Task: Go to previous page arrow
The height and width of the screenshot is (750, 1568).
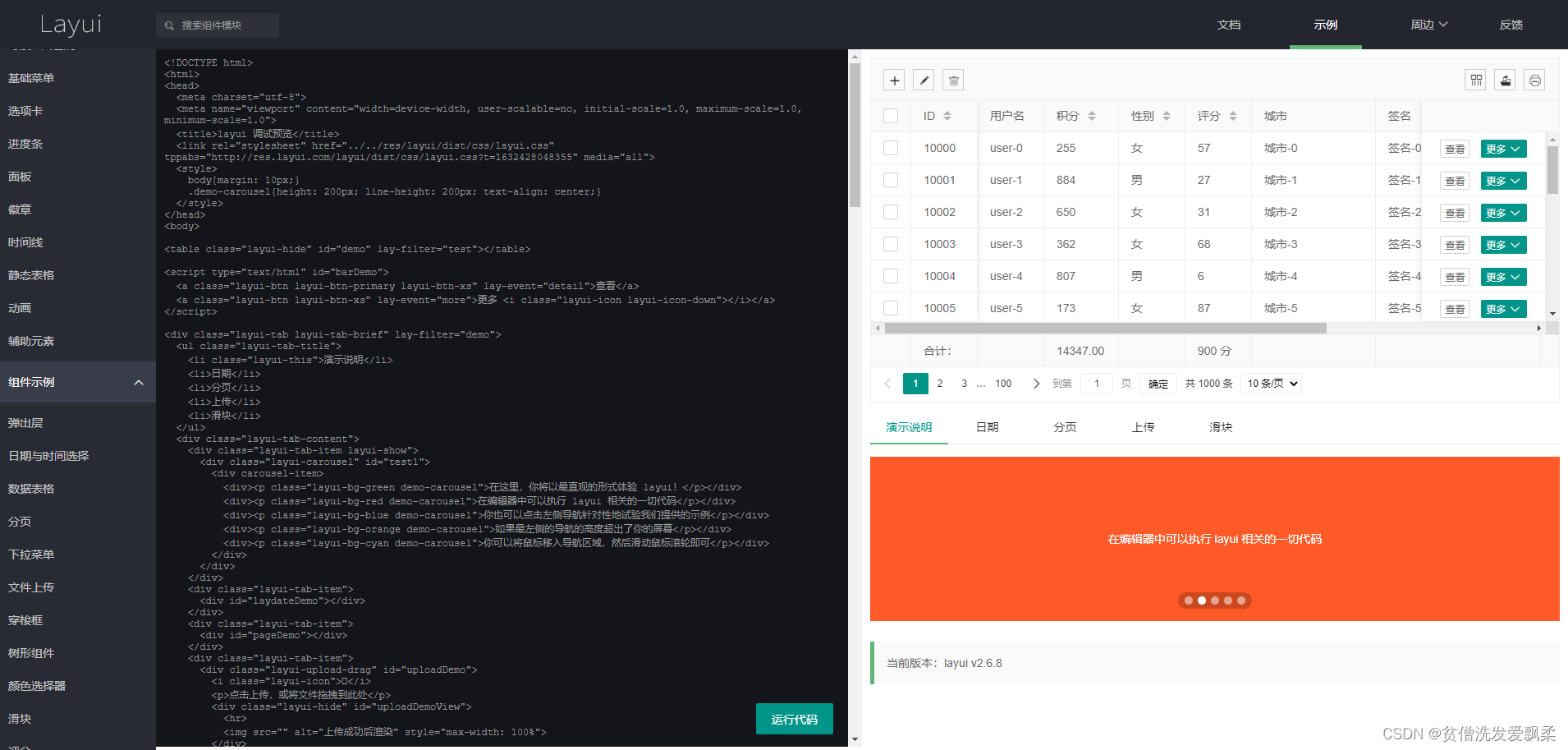Action: tap(887, 384)
